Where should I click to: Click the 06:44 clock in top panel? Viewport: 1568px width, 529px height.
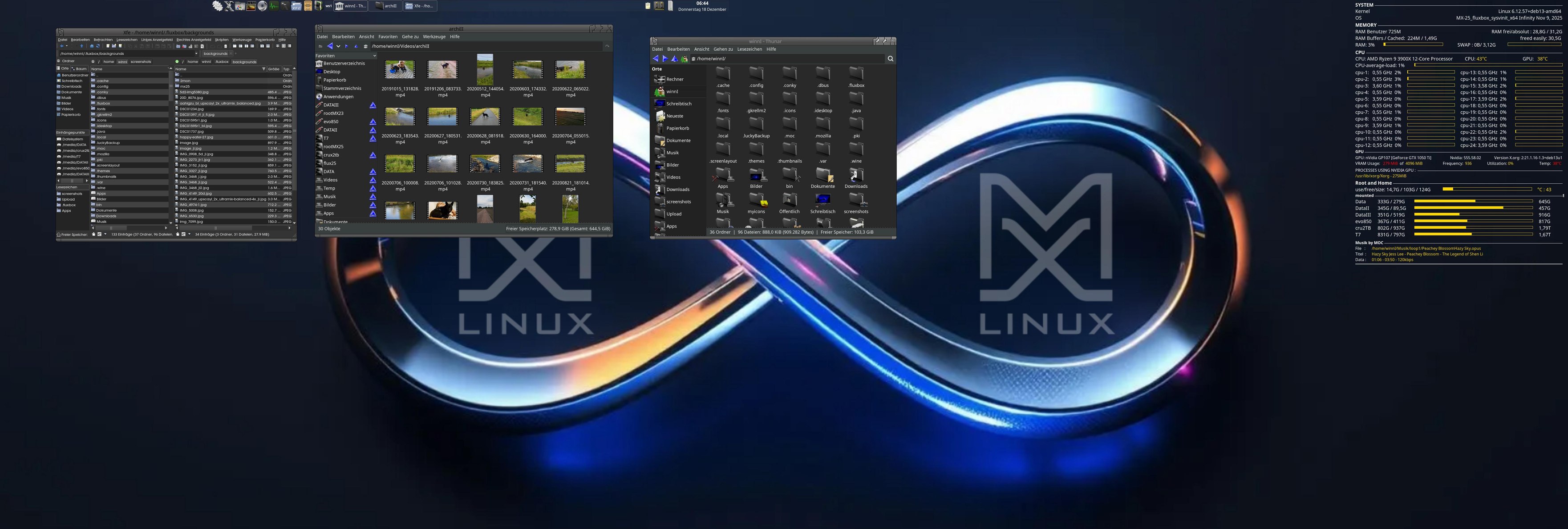pyautogui.click(x=702, y=4)
